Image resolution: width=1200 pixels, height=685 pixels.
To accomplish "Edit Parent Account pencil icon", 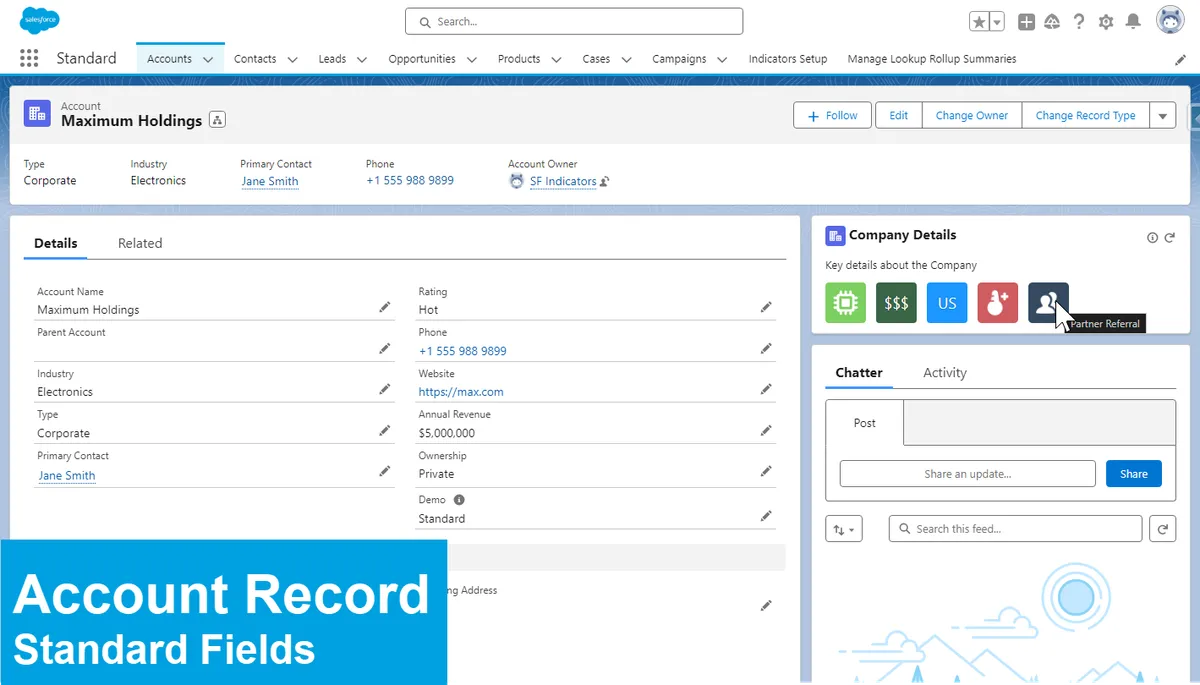I will (384, 349).
